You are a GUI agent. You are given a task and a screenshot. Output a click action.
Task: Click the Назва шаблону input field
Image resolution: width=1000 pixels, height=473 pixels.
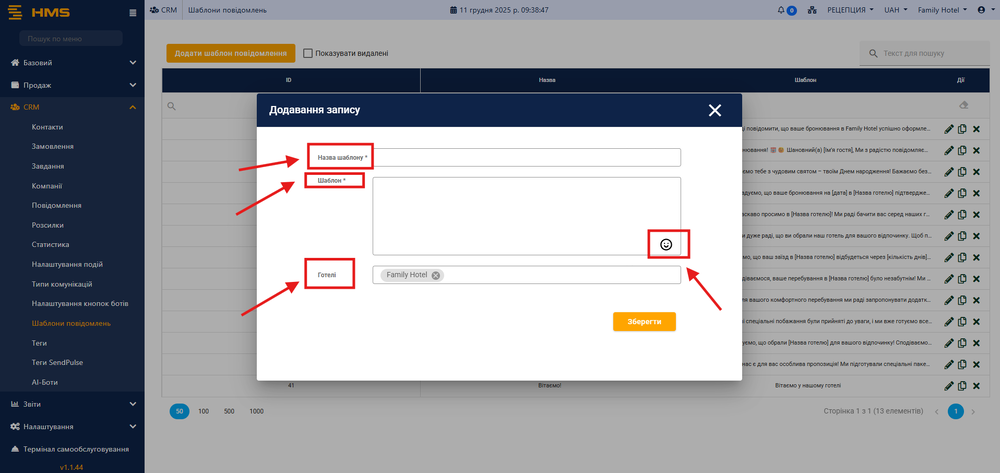click(526, 157)
